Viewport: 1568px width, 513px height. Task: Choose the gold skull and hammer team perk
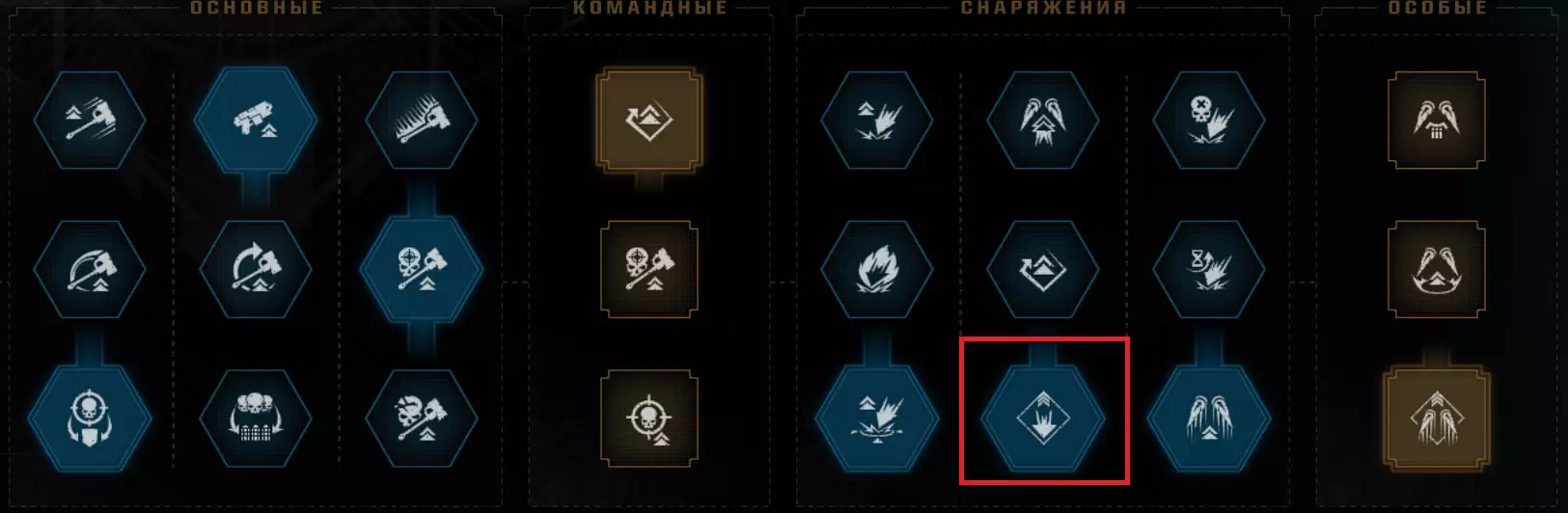point(648,269)
